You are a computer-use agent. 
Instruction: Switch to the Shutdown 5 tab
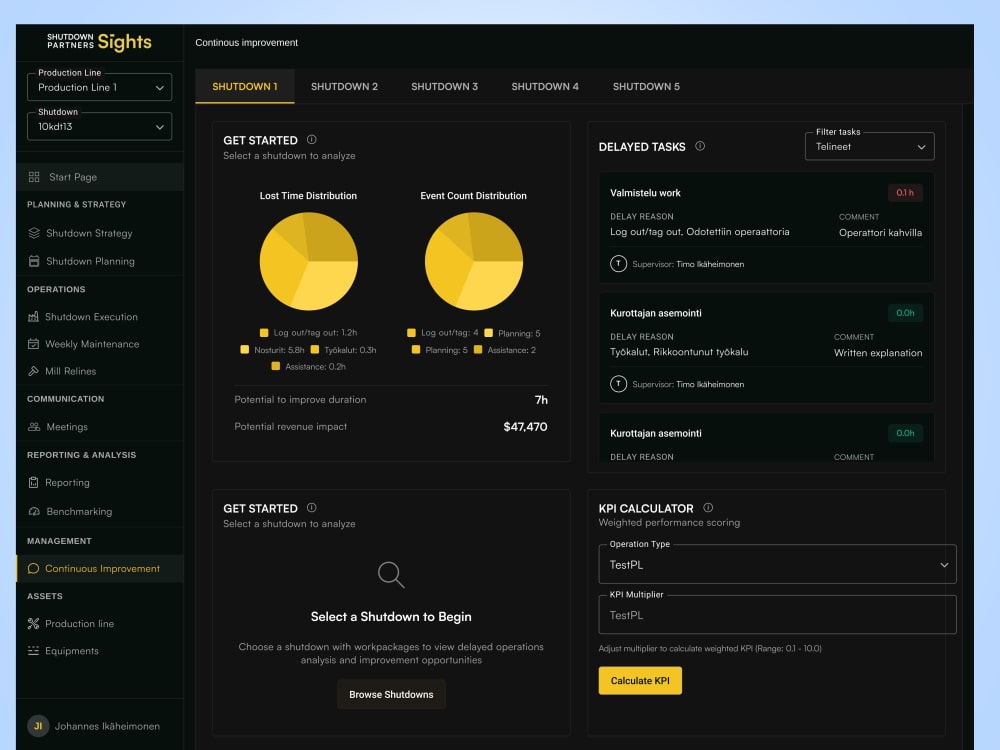pyautogui.click(x=646, y=86)
